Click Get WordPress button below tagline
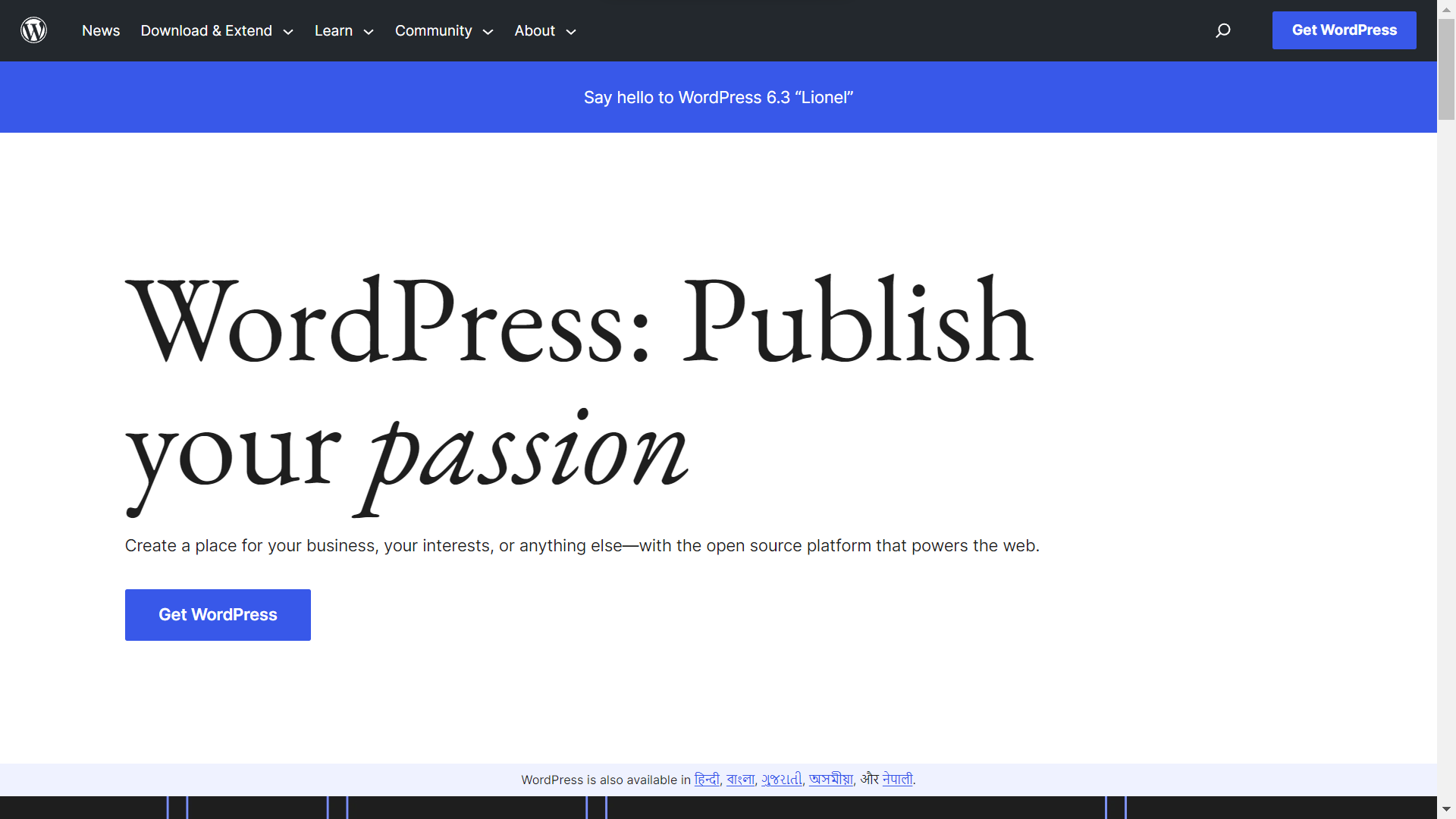The image size is (1456, 819). (x=218, y=614)
